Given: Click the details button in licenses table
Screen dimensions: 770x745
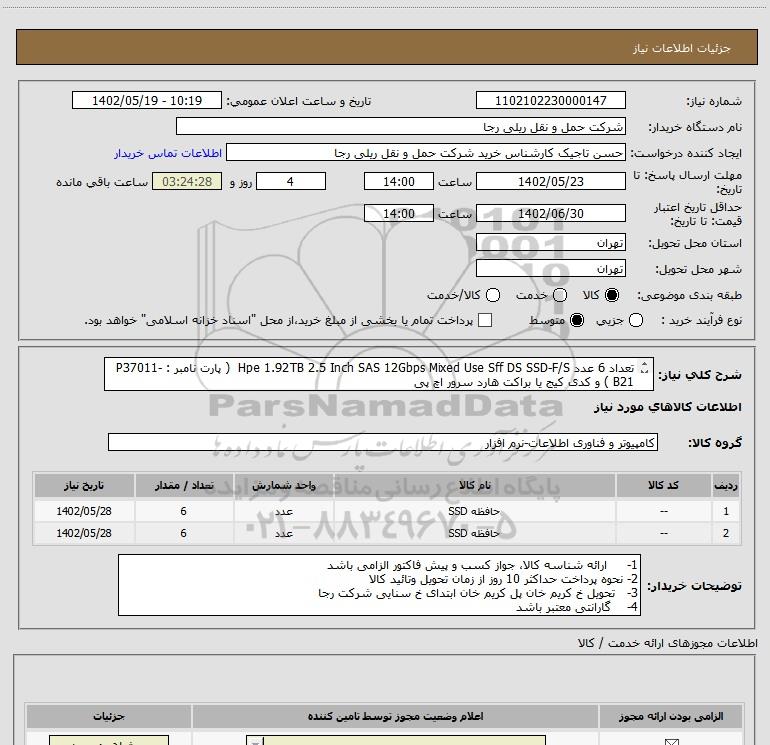Looking at the screenshot, I should (109, 740).
